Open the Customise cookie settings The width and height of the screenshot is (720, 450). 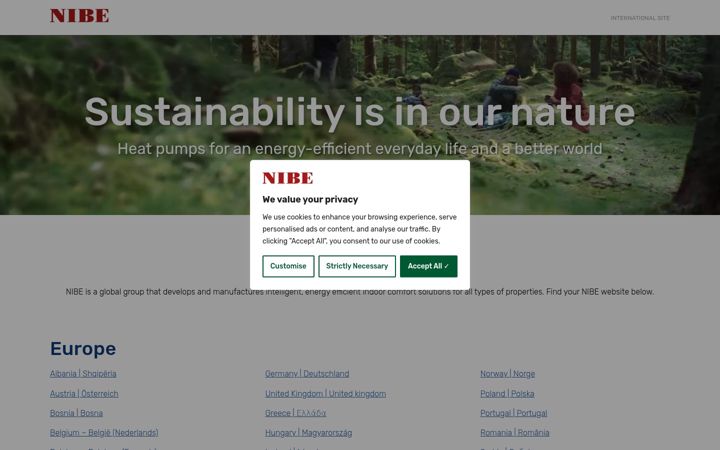click(288, 266)
